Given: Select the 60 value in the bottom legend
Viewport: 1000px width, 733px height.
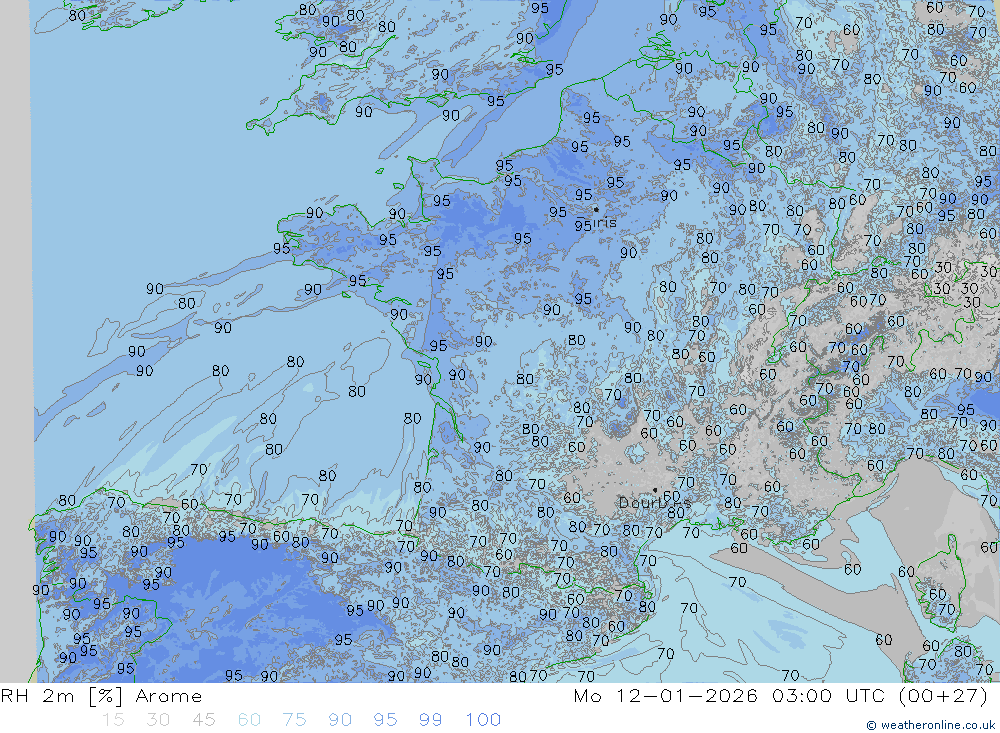Looking at the screenshot, I should pos(249,720).
